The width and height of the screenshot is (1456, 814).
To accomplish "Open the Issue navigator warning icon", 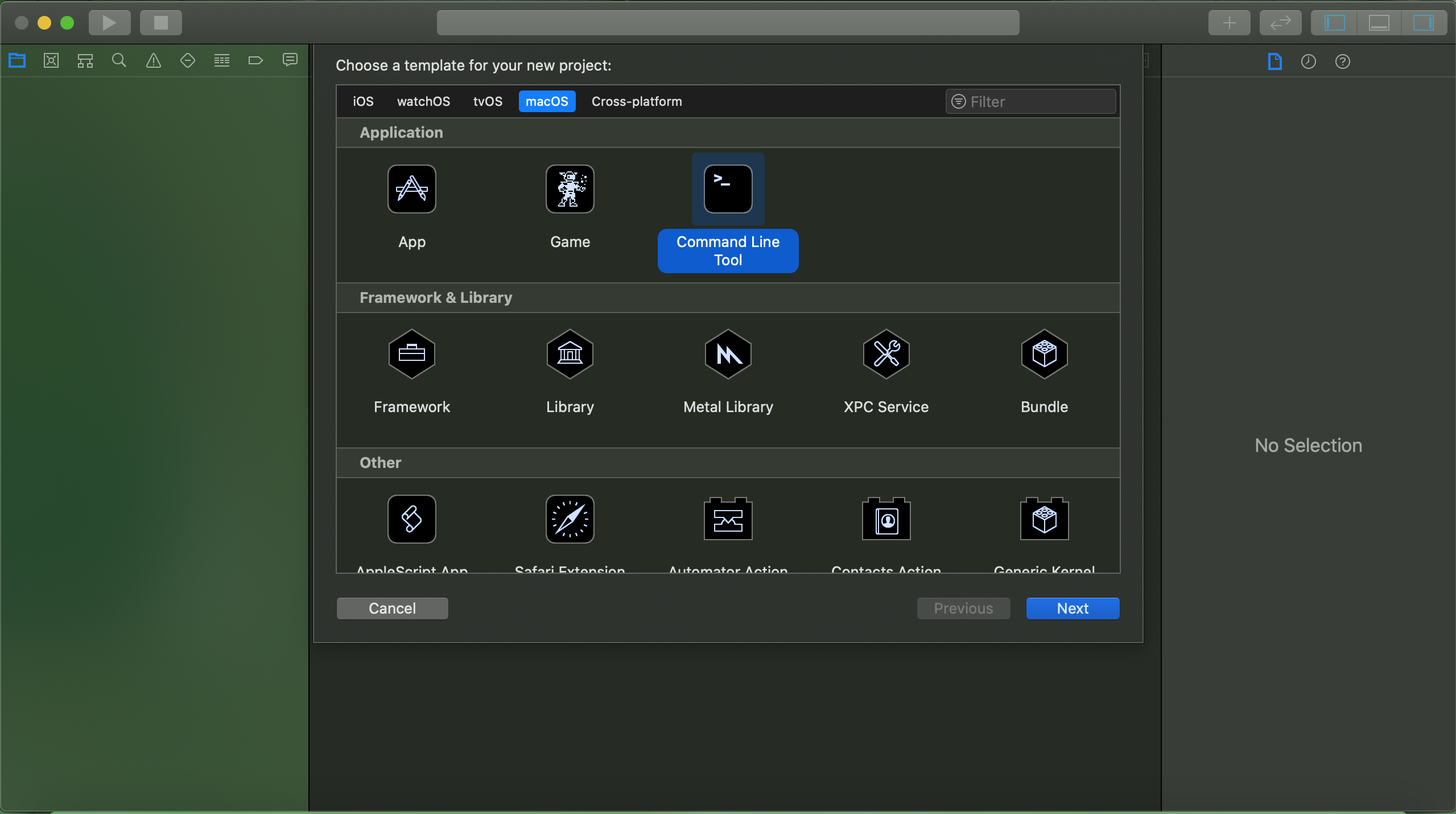I will (x=154, y=60).
